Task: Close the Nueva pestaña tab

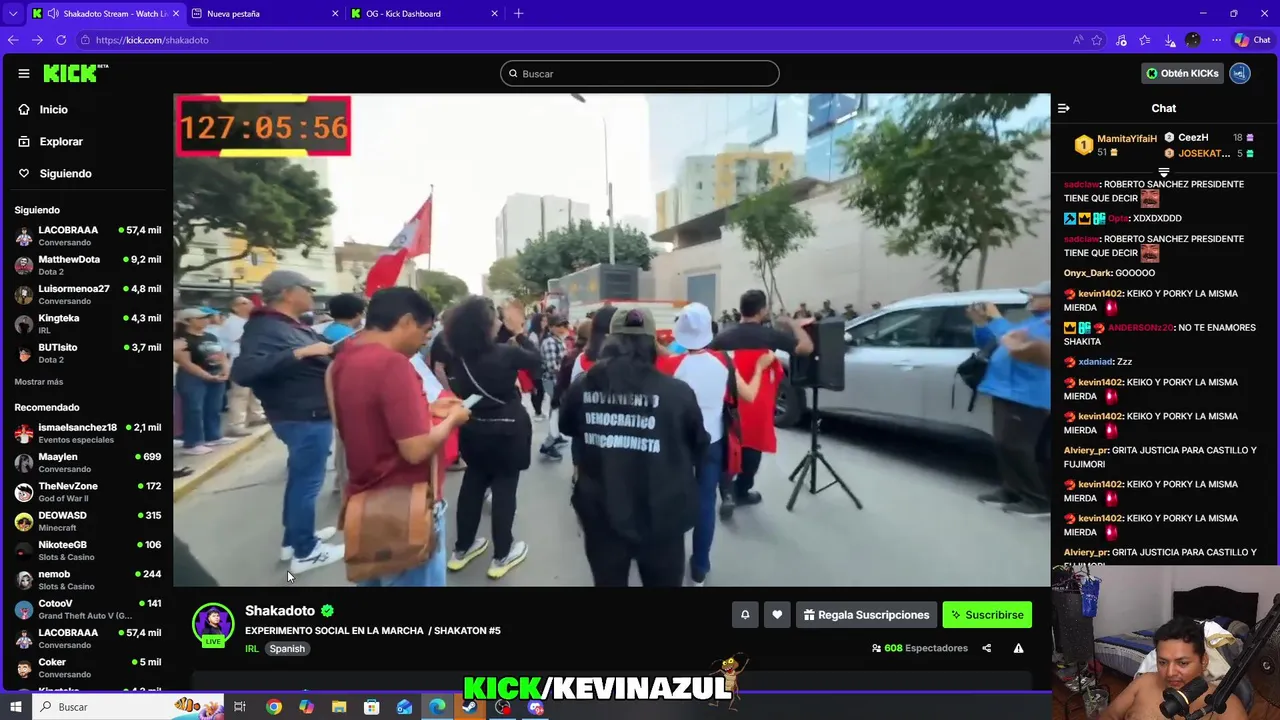Action: point(334,14)
